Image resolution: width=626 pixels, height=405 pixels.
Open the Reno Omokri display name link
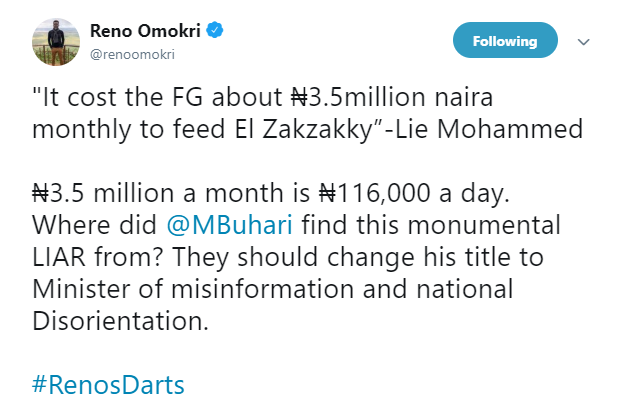(x=147, y=32)
